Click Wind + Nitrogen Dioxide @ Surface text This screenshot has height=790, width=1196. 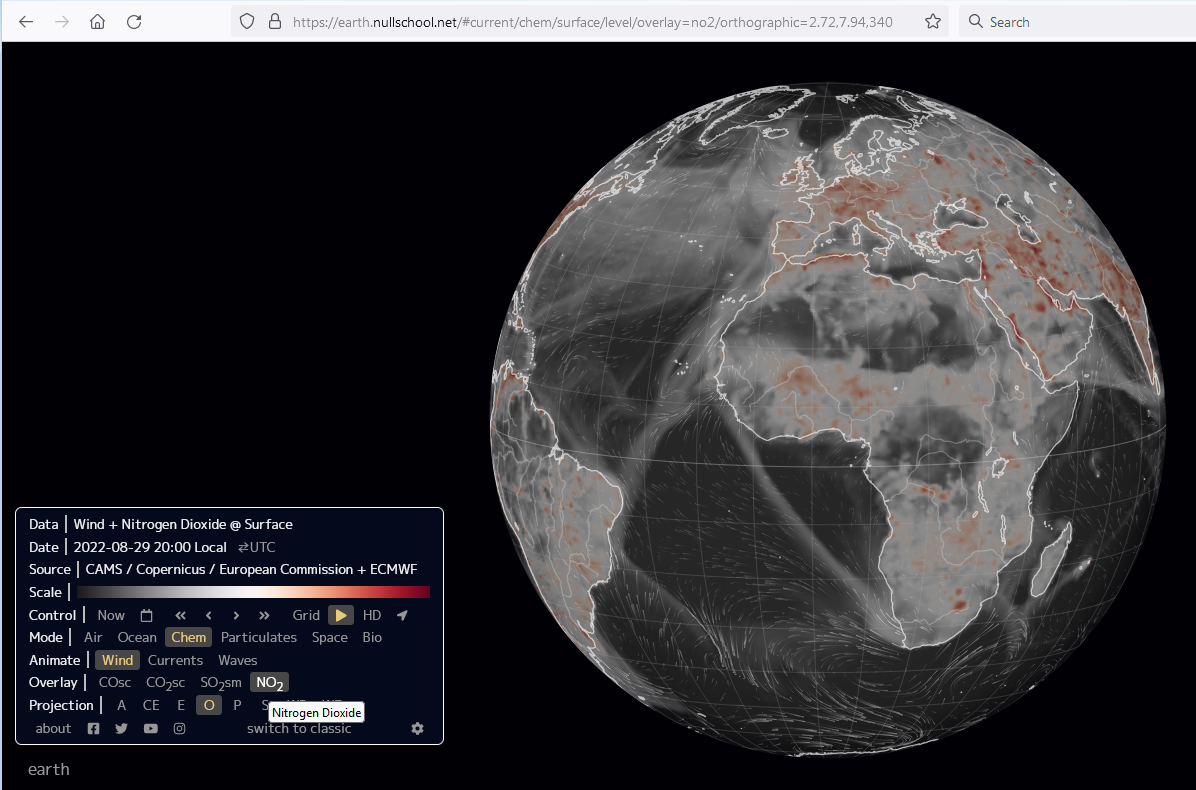coord(183,525)
